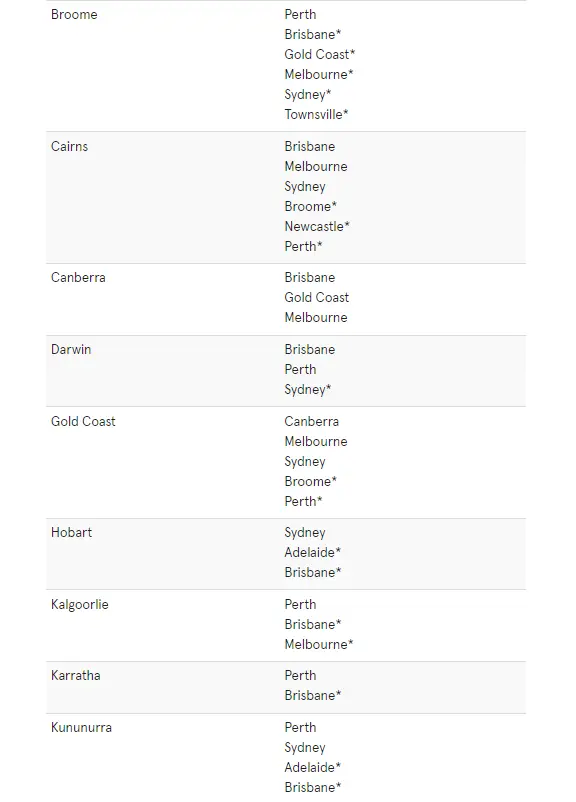Click the Kununurra origin label

pyautogui.click(x=81, y=727)
